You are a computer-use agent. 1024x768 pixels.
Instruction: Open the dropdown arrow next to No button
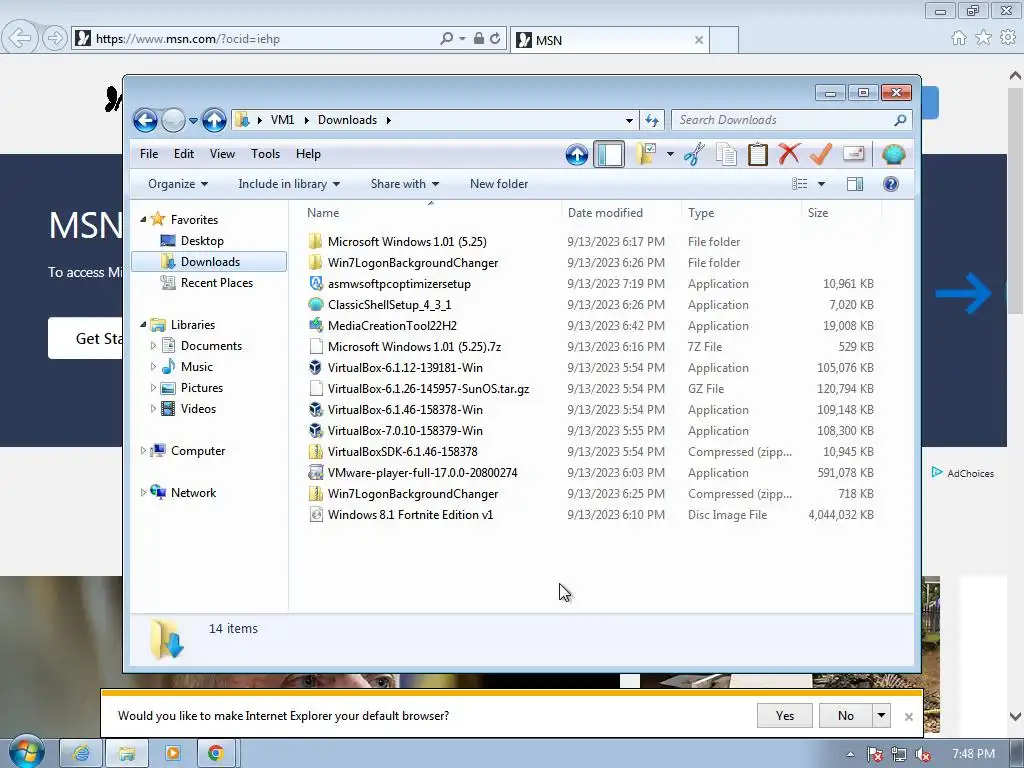pos(881,716)
